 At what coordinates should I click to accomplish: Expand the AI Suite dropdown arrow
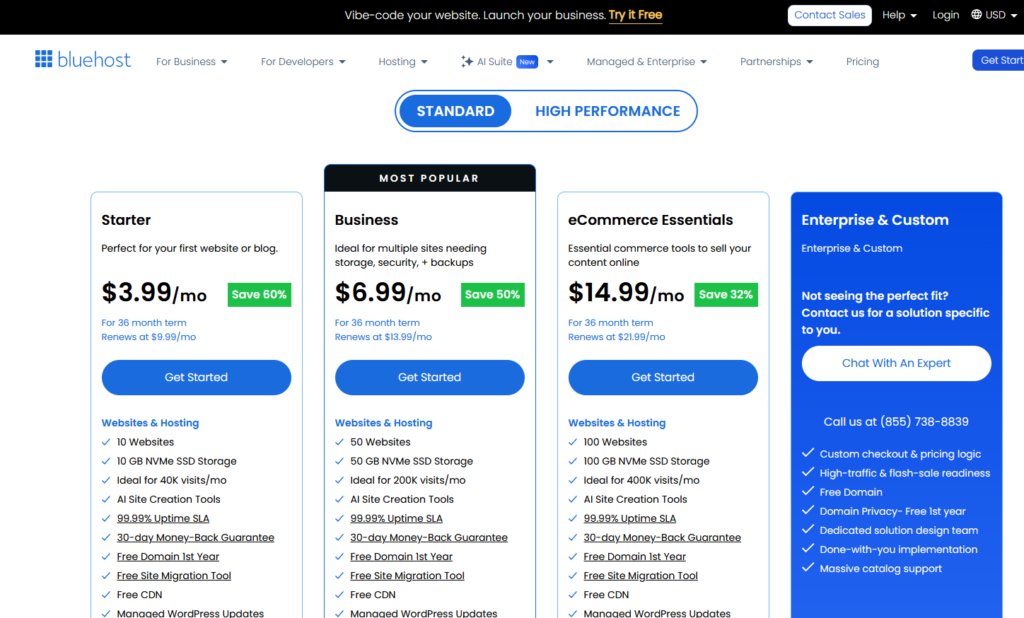(550, 61)
